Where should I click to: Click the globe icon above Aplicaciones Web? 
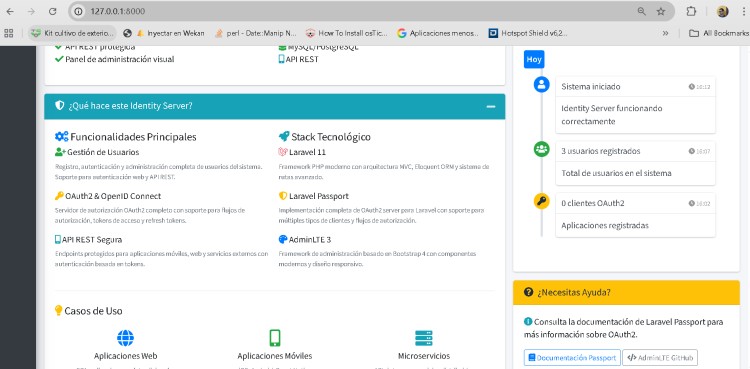point(125,338)
